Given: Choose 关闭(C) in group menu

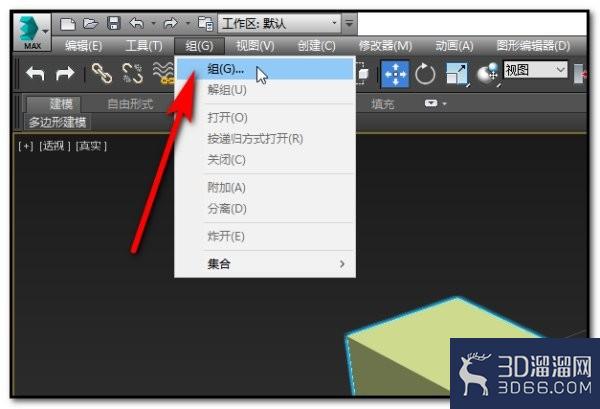Looking at the screenshot, I should coord(265,160).
